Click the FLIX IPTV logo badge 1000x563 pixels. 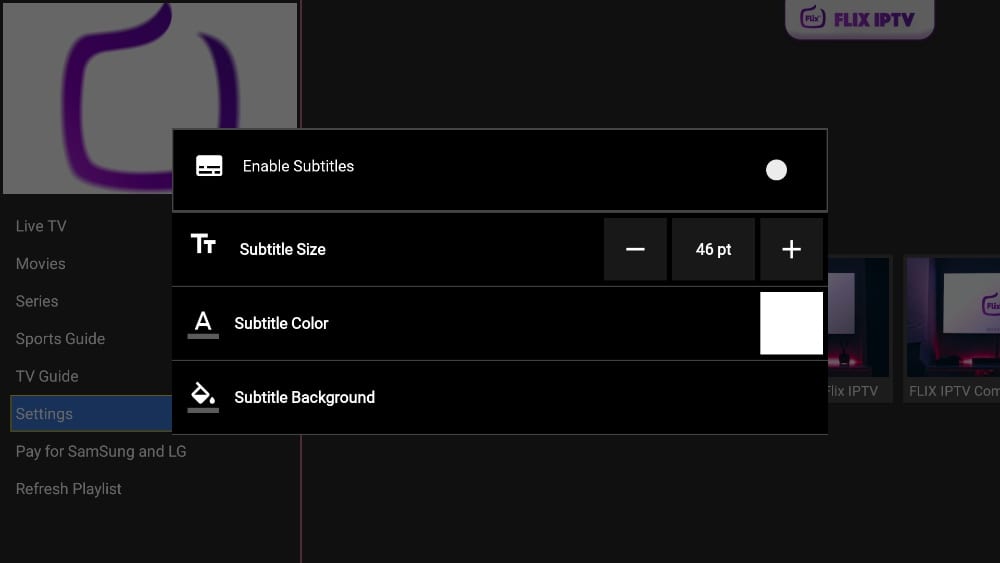[859, 19]
